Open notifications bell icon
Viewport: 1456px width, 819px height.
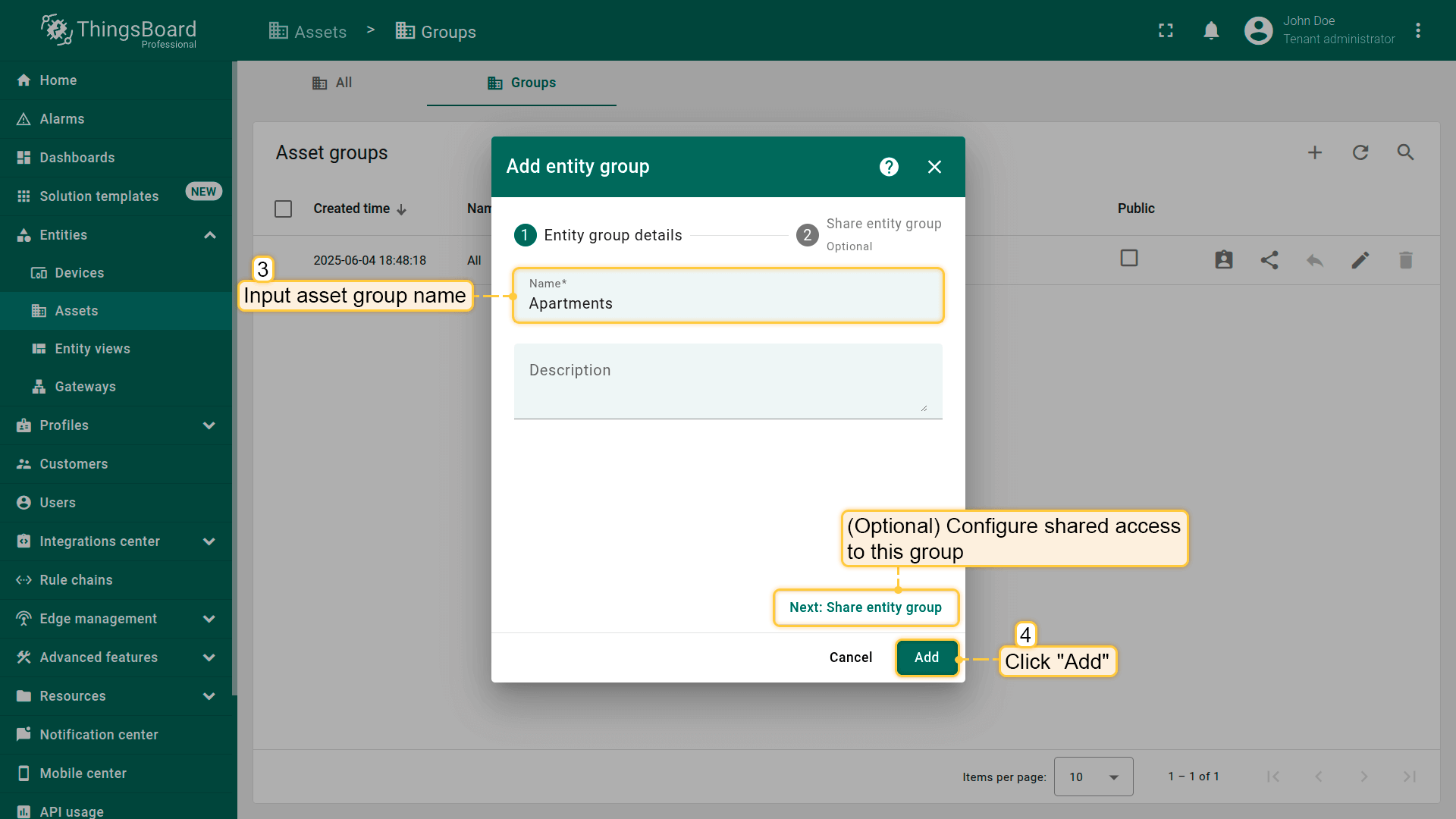point(1211,30)
